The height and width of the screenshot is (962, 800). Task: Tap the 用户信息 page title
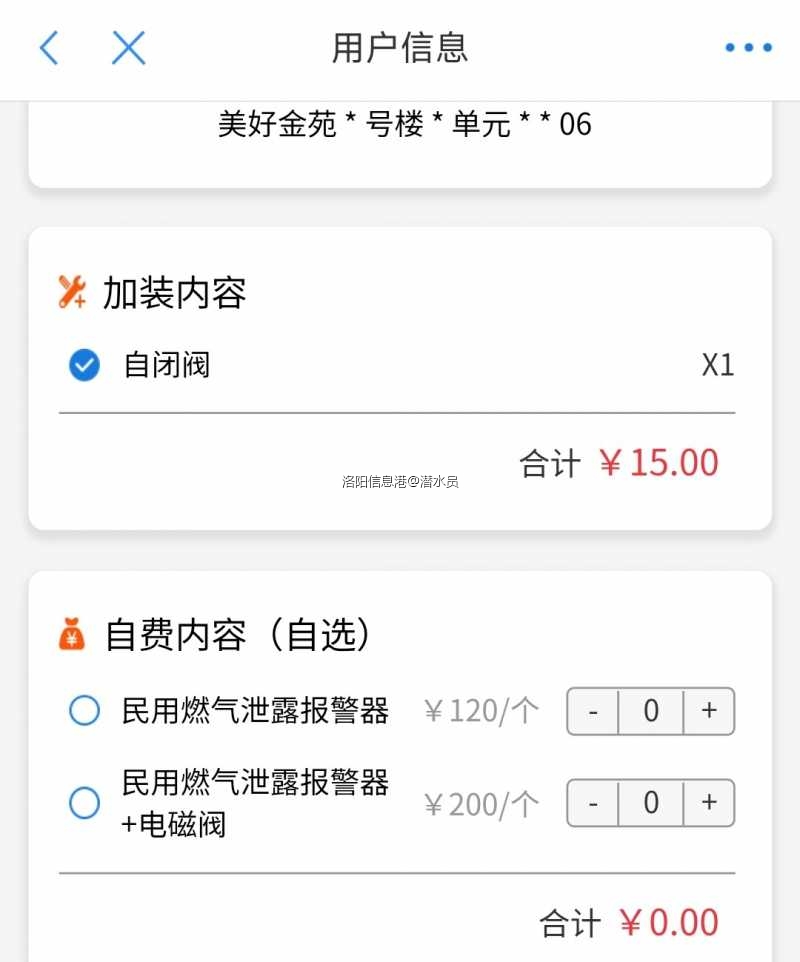(x=400, y=47)
